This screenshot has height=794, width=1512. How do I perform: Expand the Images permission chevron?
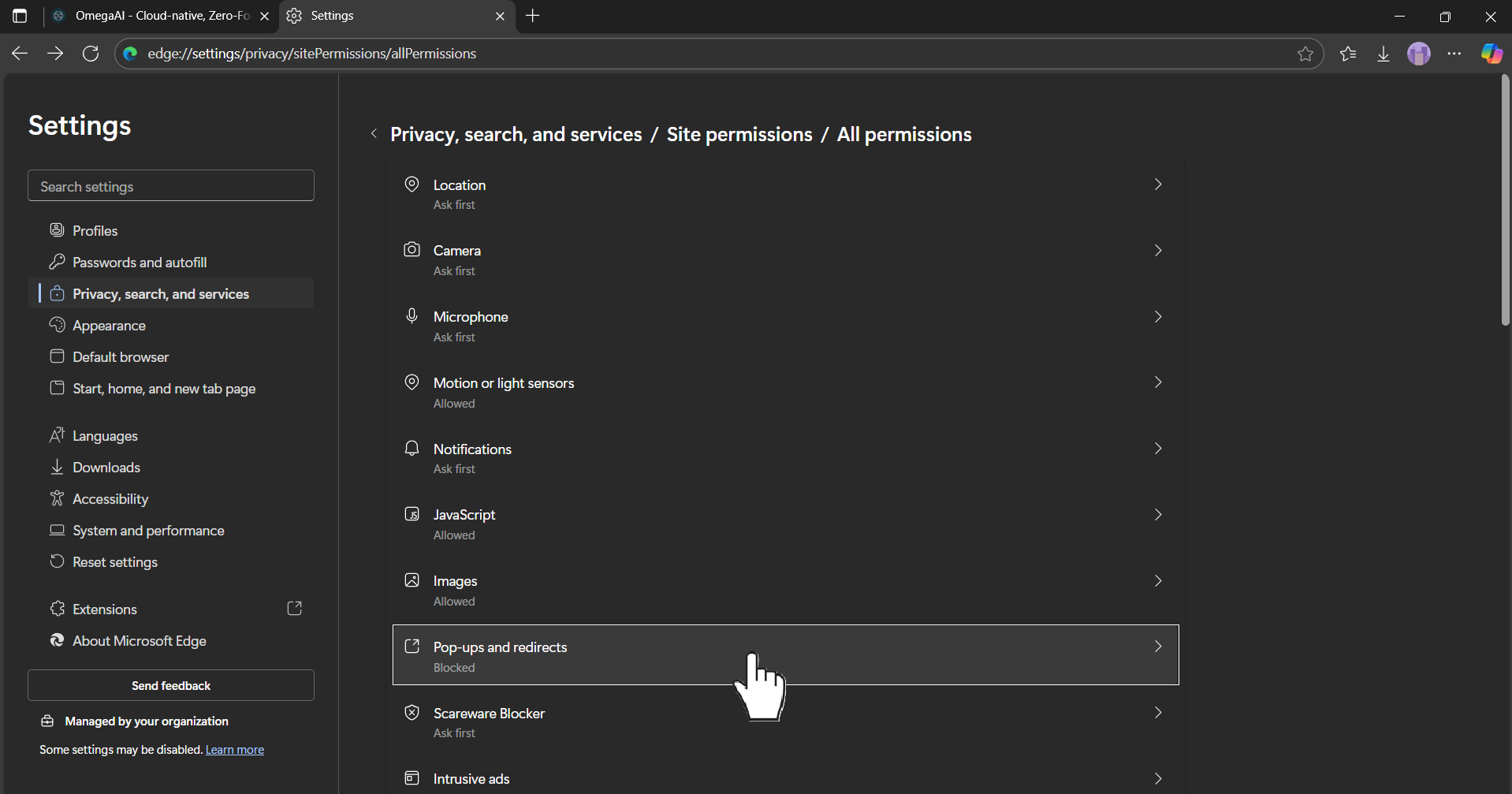1158,580
